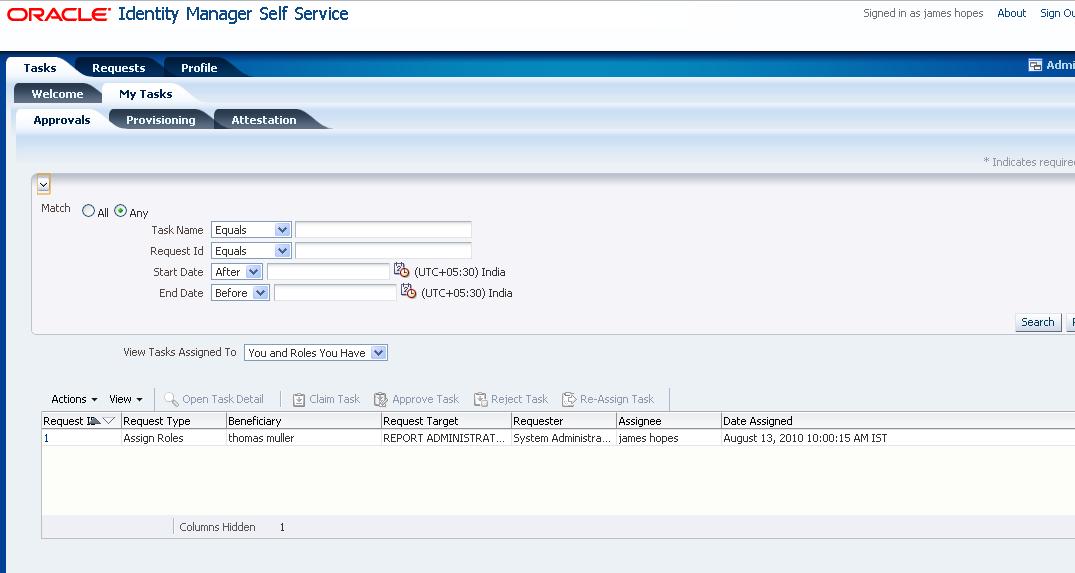Click the Open Task Detail label
This screenshot has height=573, width=1075.
(223, 399)
